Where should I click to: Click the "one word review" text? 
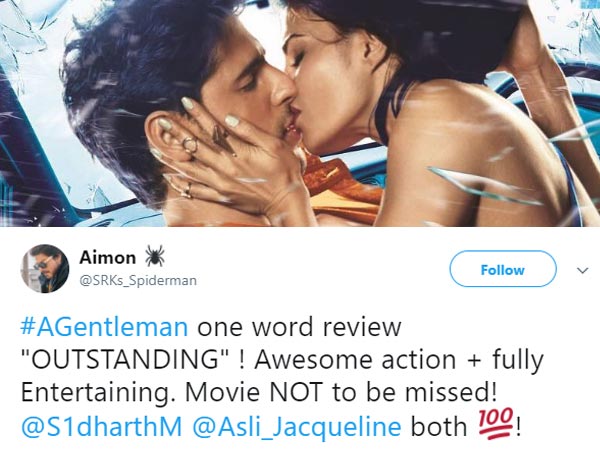(299, 328)
